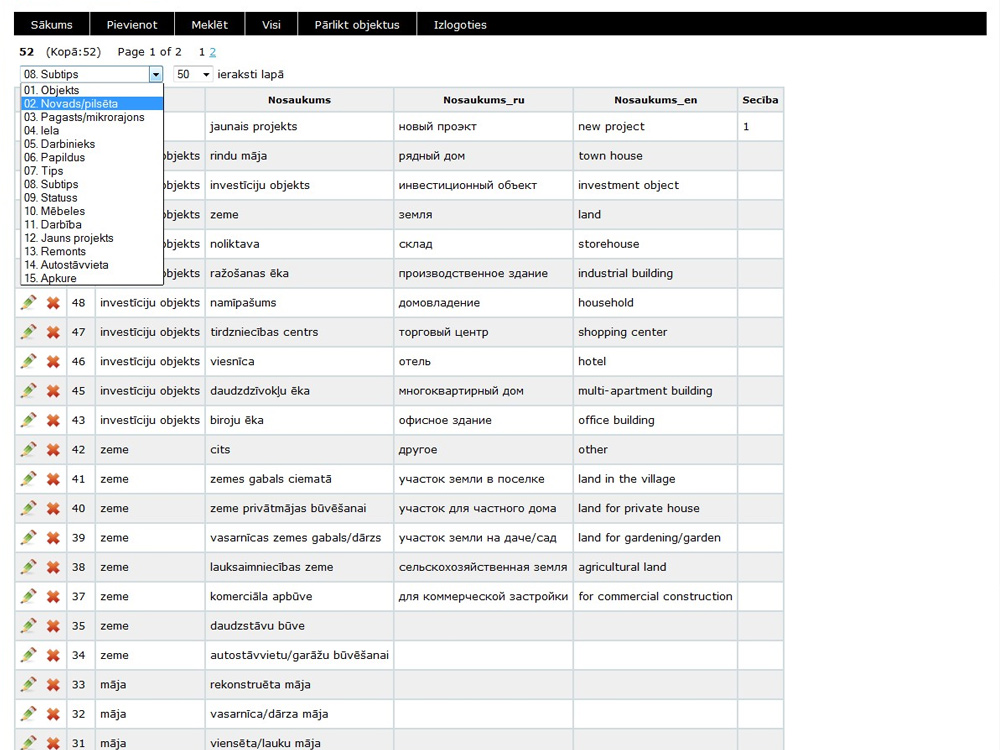Viewport: 1000px width, 750px height.
Task: Pick '03. Pagasts/mikrorajons' from the list
Action: pos(92,117)
